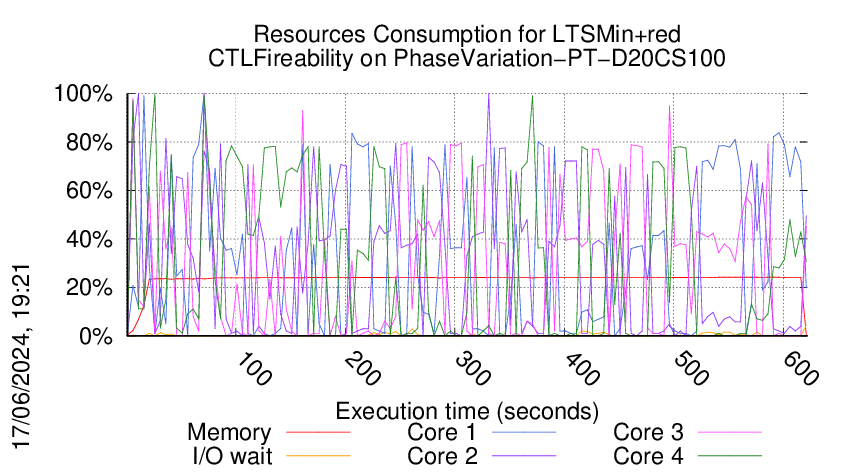
Task: Click the orange I/O wait legend line sample
Action: (x=318, y=456)
